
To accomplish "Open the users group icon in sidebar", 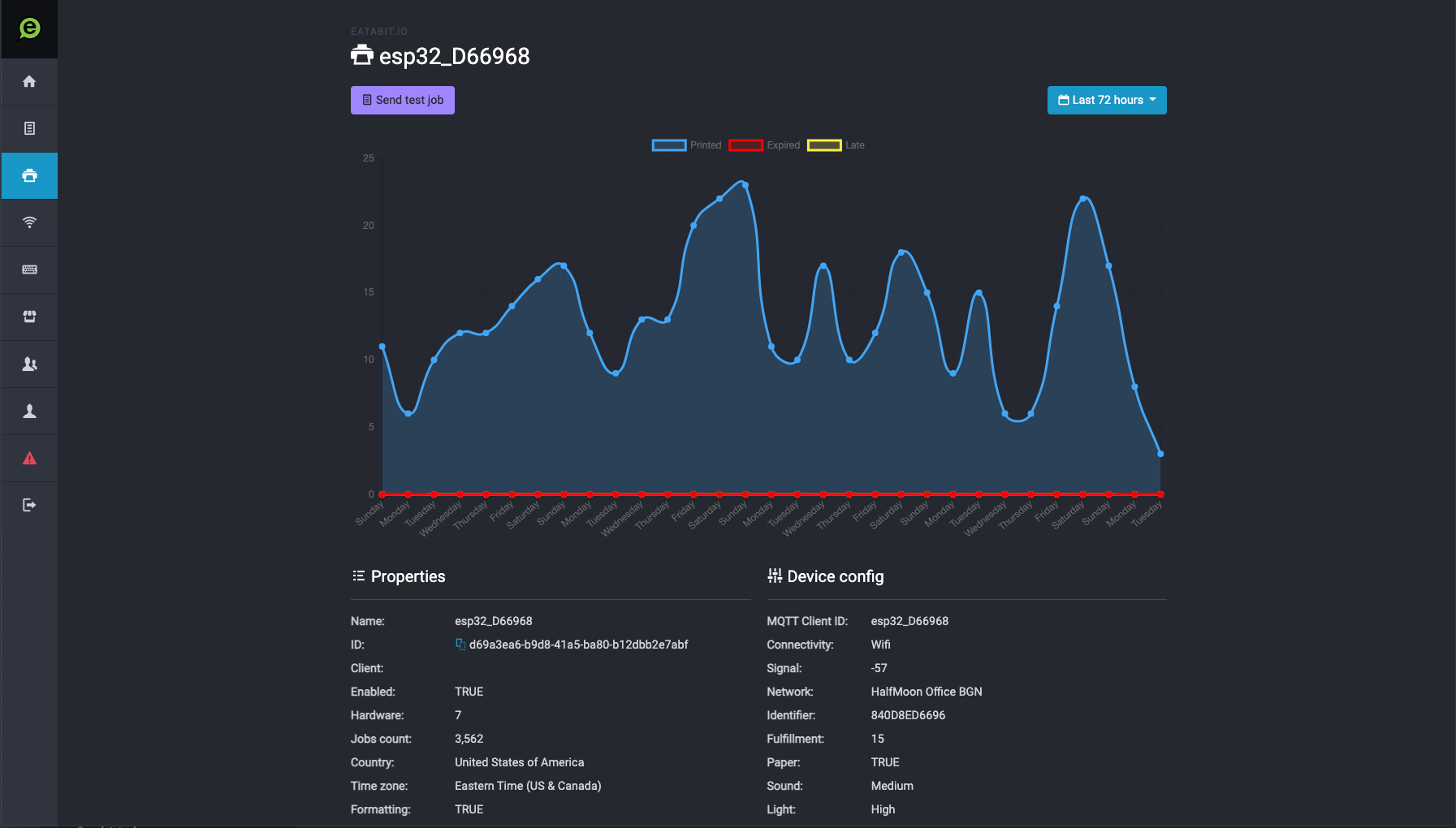I will click(29, 364).
